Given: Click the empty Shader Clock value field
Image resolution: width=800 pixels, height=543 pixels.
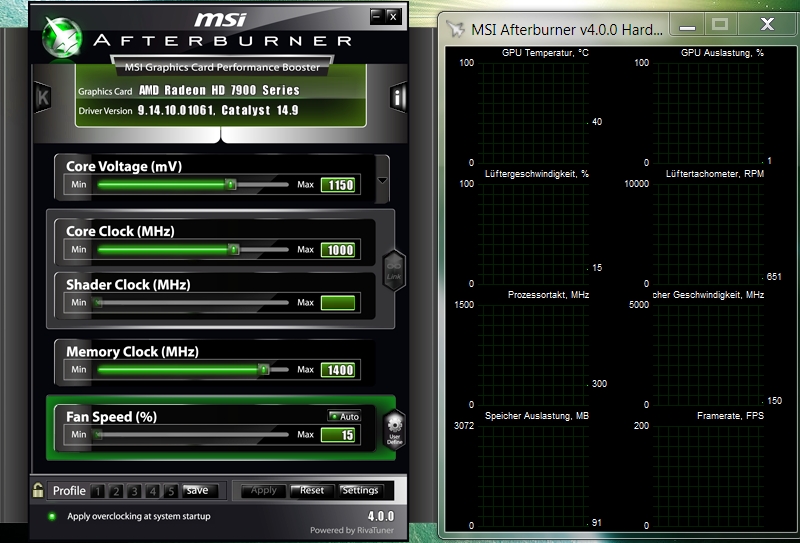Looking at the screenshot, I should click(338, 303).
